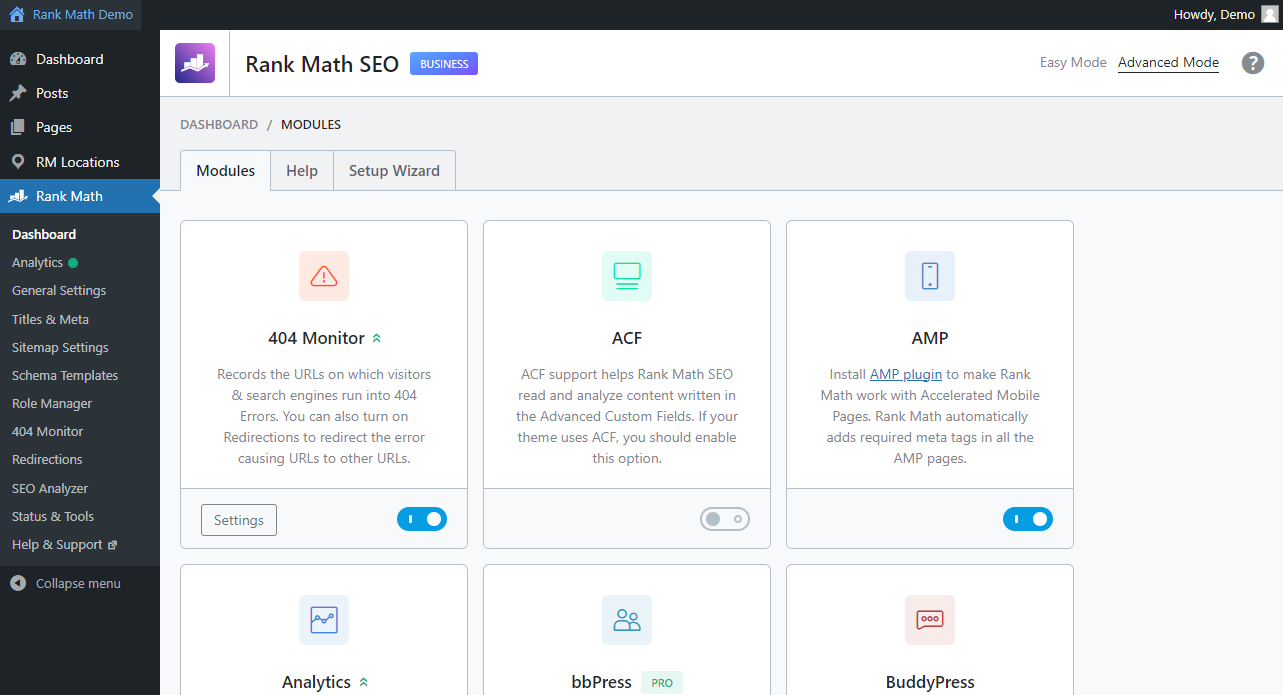The height and width of the screenshot is (695, 1283).
Task: Click the RM Locations map pin icon
Action: point(18,162)
